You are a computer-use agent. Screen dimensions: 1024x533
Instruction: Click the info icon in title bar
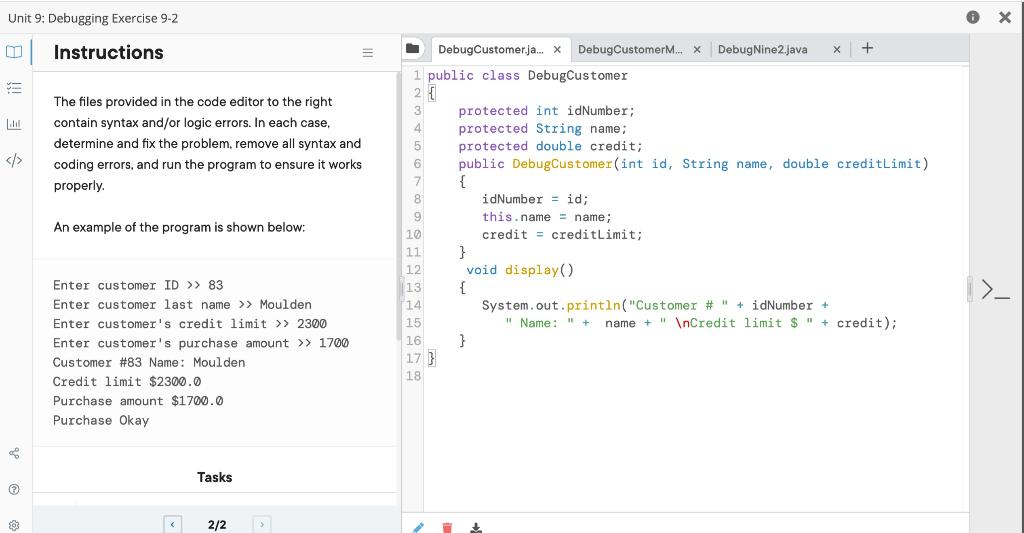pos(973,17)
